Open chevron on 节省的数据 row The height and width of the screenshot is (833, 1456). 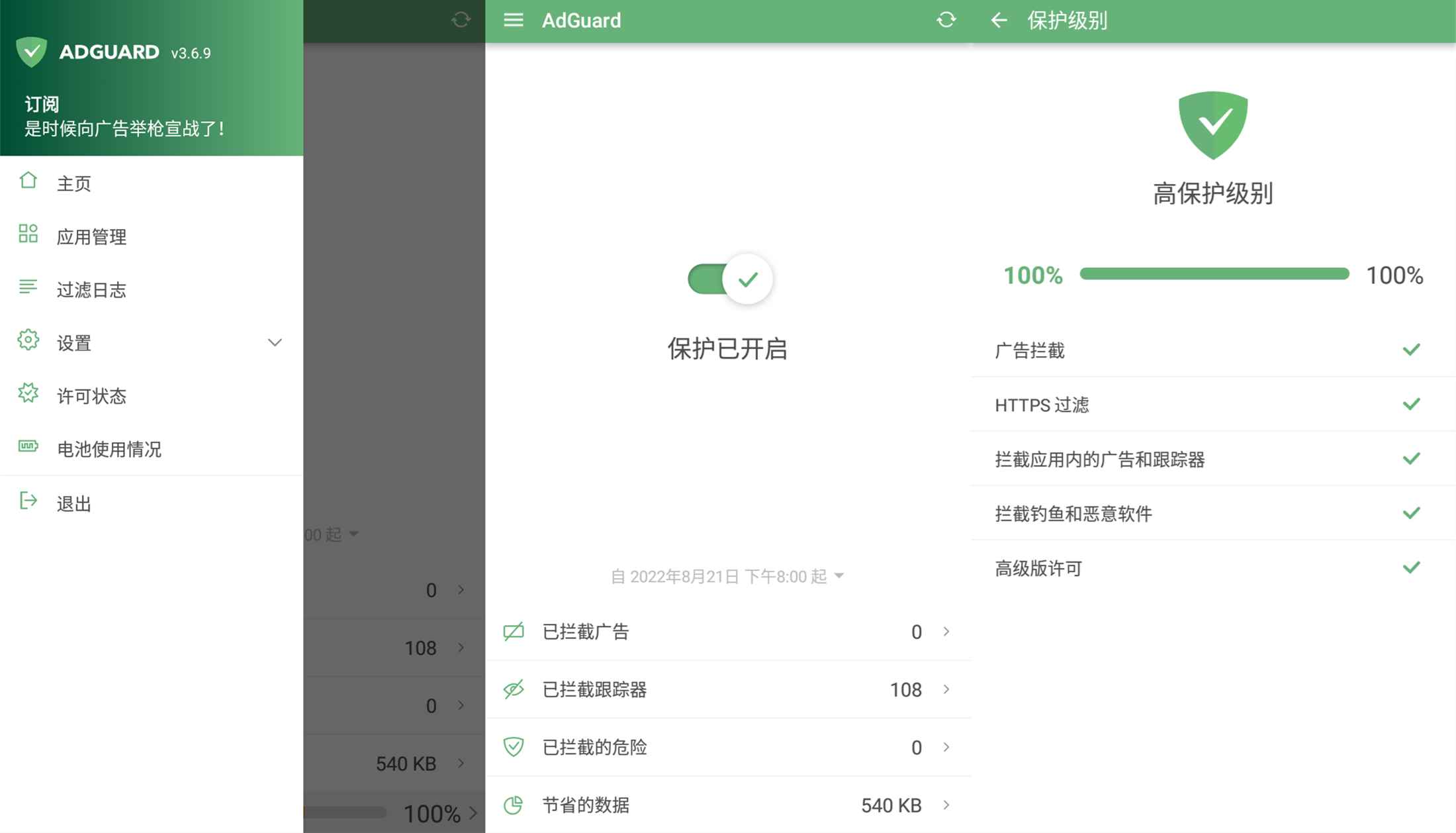(x=946, y=805)
